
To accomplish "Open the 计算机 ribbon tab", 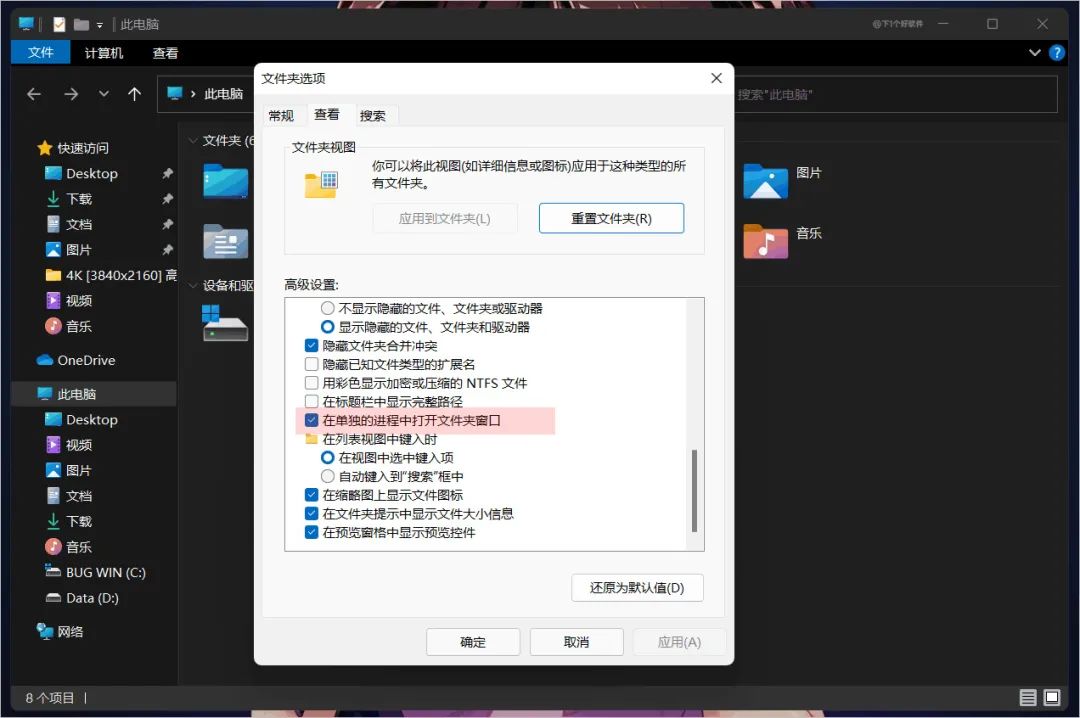I will (103, 52).
